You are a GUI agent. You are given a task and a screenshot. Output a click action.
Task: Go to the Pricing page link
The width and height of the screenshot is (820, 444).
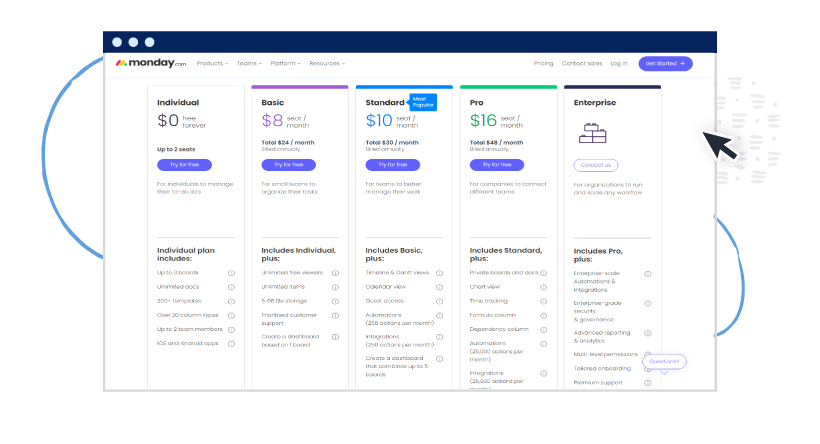[543, 63]
